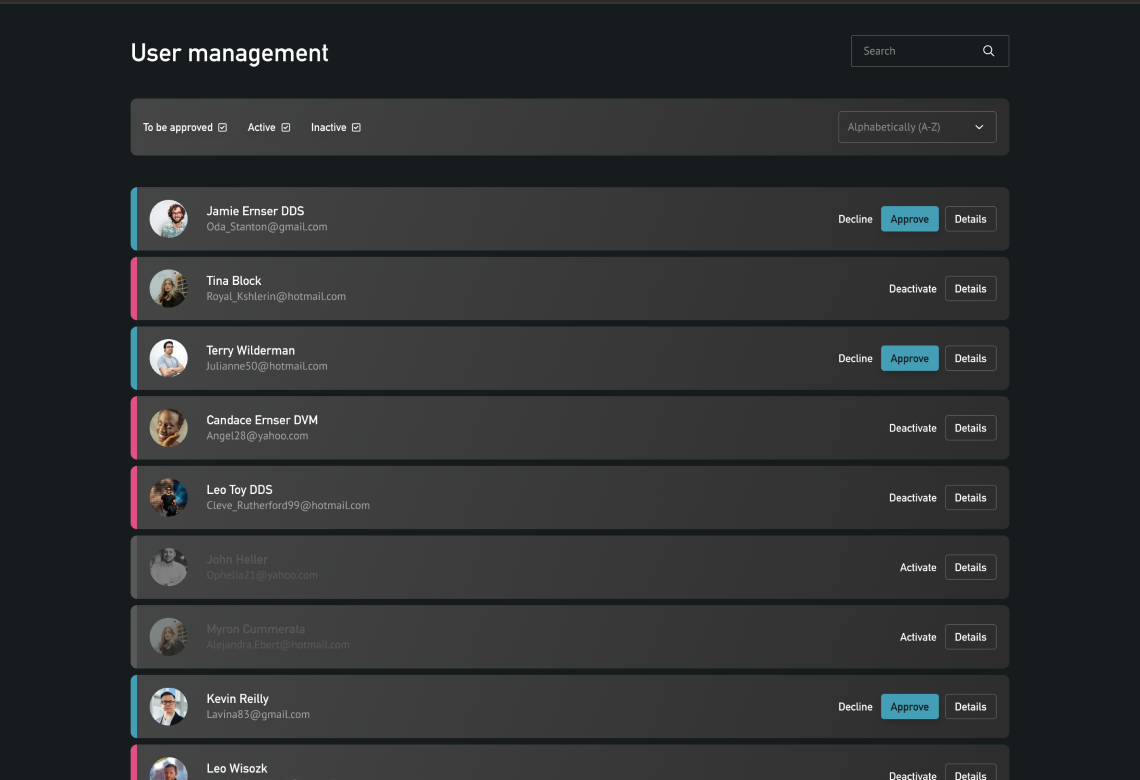Image resolution: width=1140 pixels, height=780 pixels.
Task: Select the name John Heller
Action: coord(237,559)
